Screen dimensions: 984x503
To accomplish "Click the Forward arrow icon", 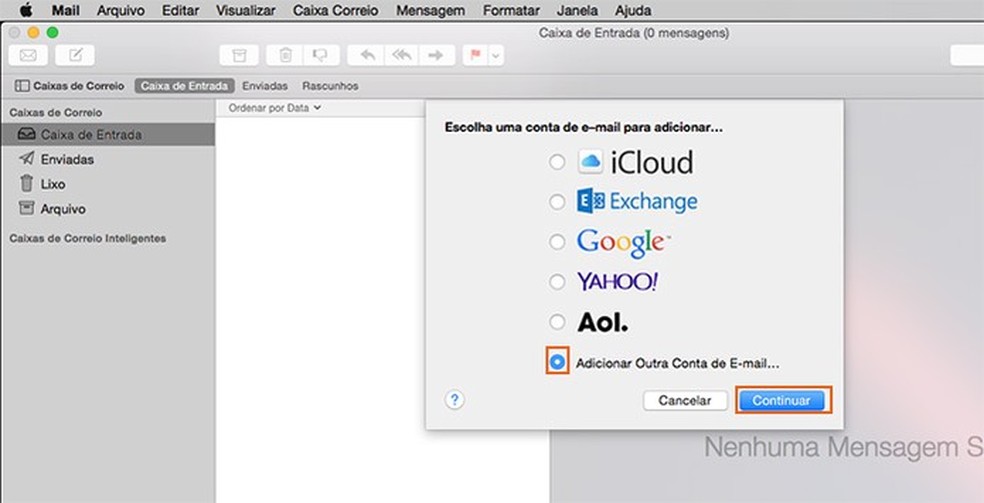I will pos(437,55).
